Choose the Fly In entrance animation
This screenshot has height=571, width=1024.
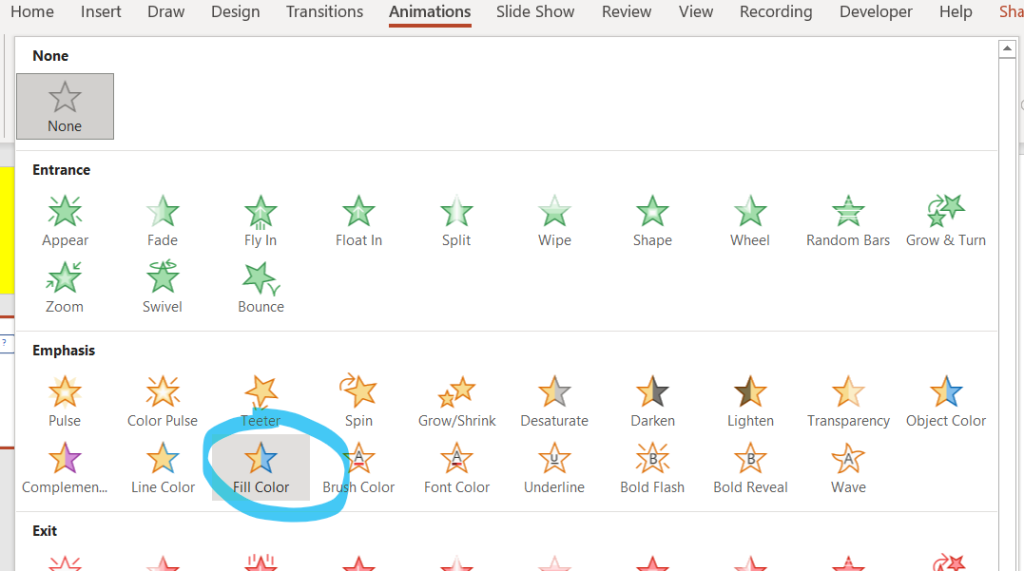tap(260, 221)
